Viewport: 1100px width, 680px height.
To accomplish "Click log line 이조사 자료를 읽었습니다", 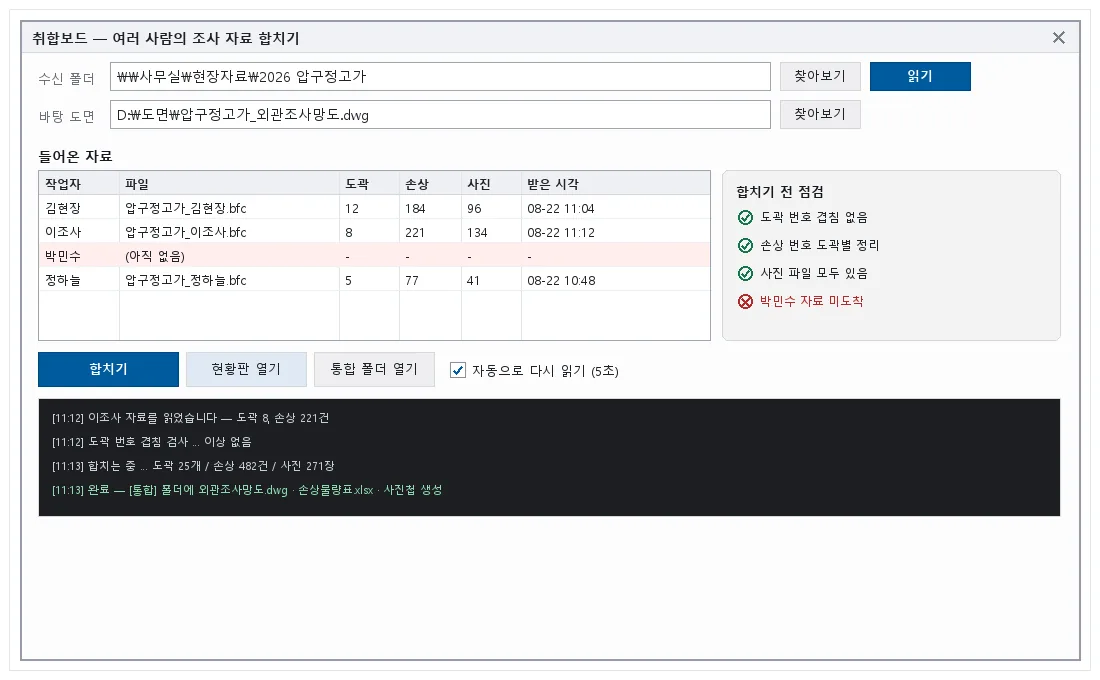I will pos(190,418).
